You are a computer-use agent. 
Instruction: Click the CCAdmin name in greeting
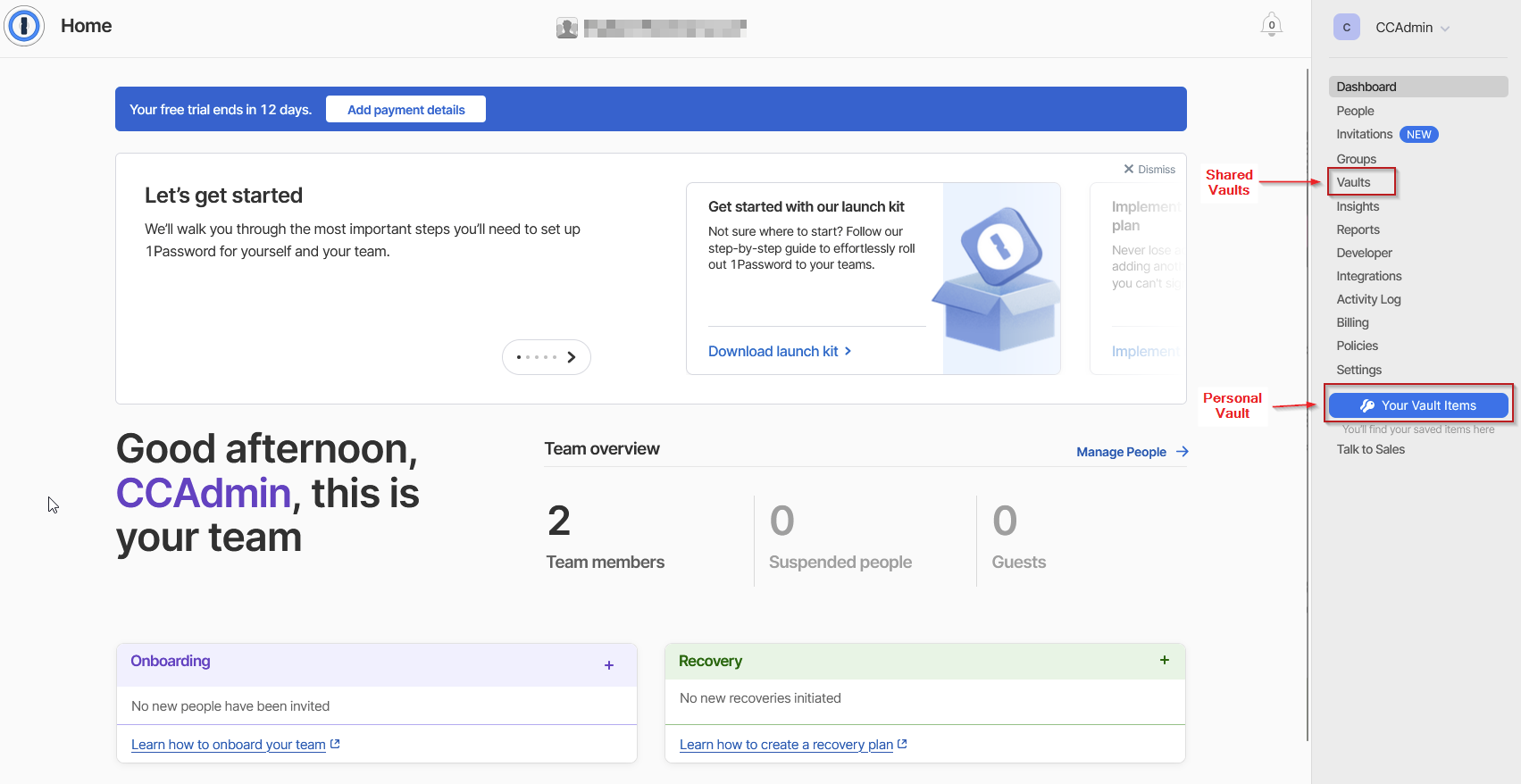204,493
